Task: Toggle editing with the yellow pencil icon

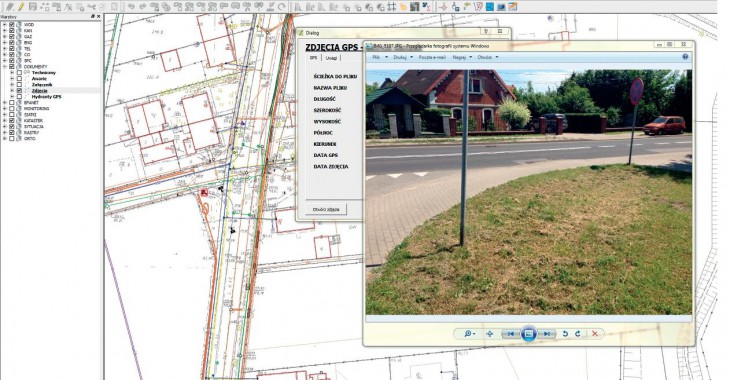Action: click(x=21, y=7)
